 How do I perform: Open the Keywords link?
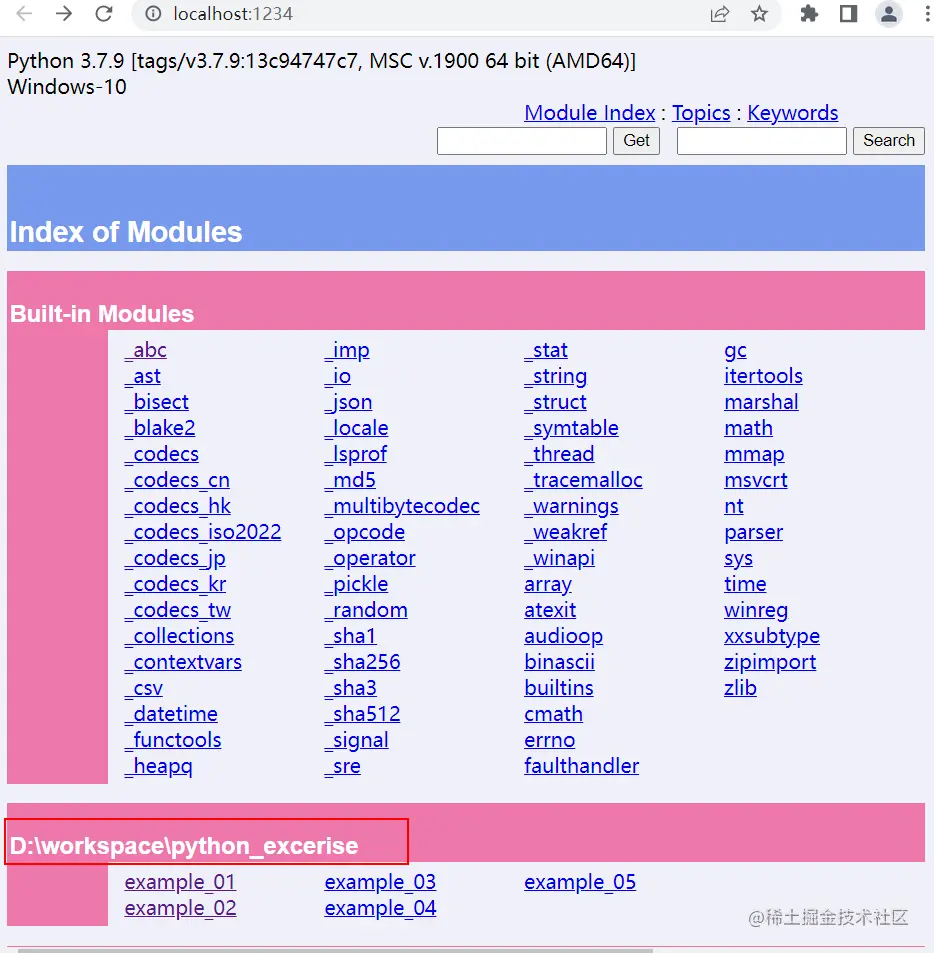click(x=793, y=113)
